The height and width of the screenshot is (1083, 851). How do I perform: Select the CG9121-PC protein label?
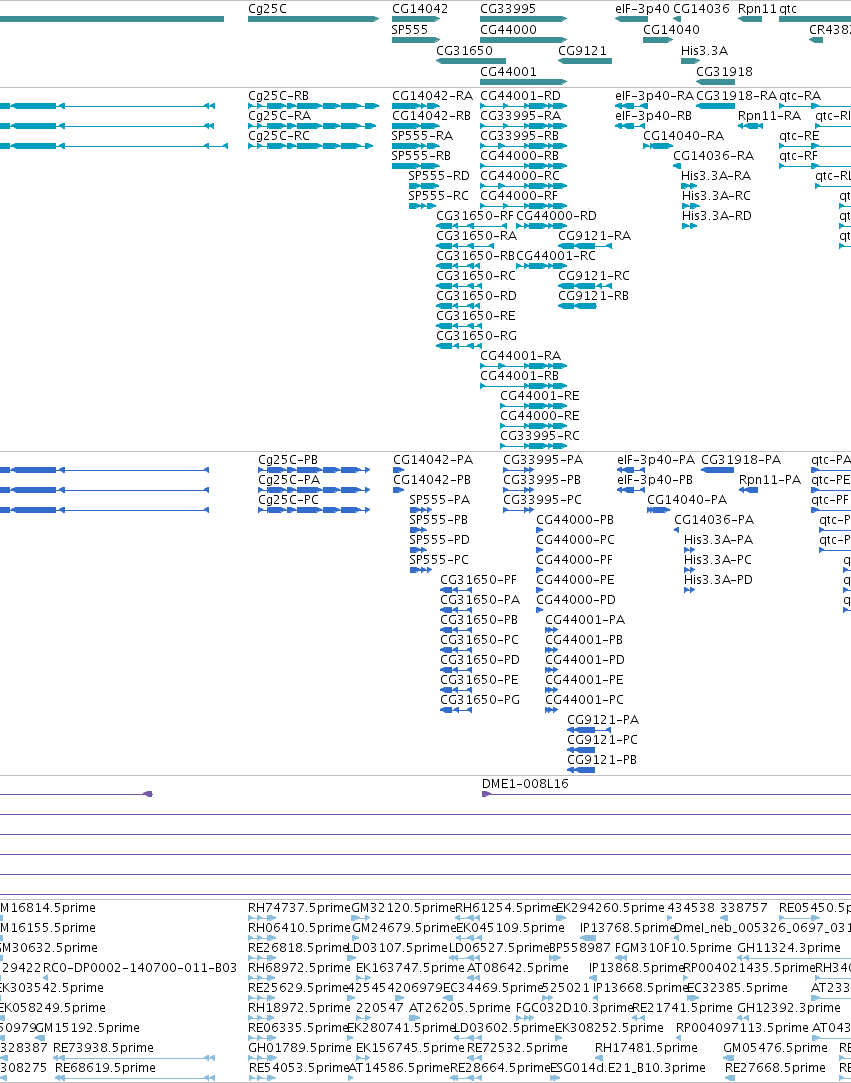602,740
